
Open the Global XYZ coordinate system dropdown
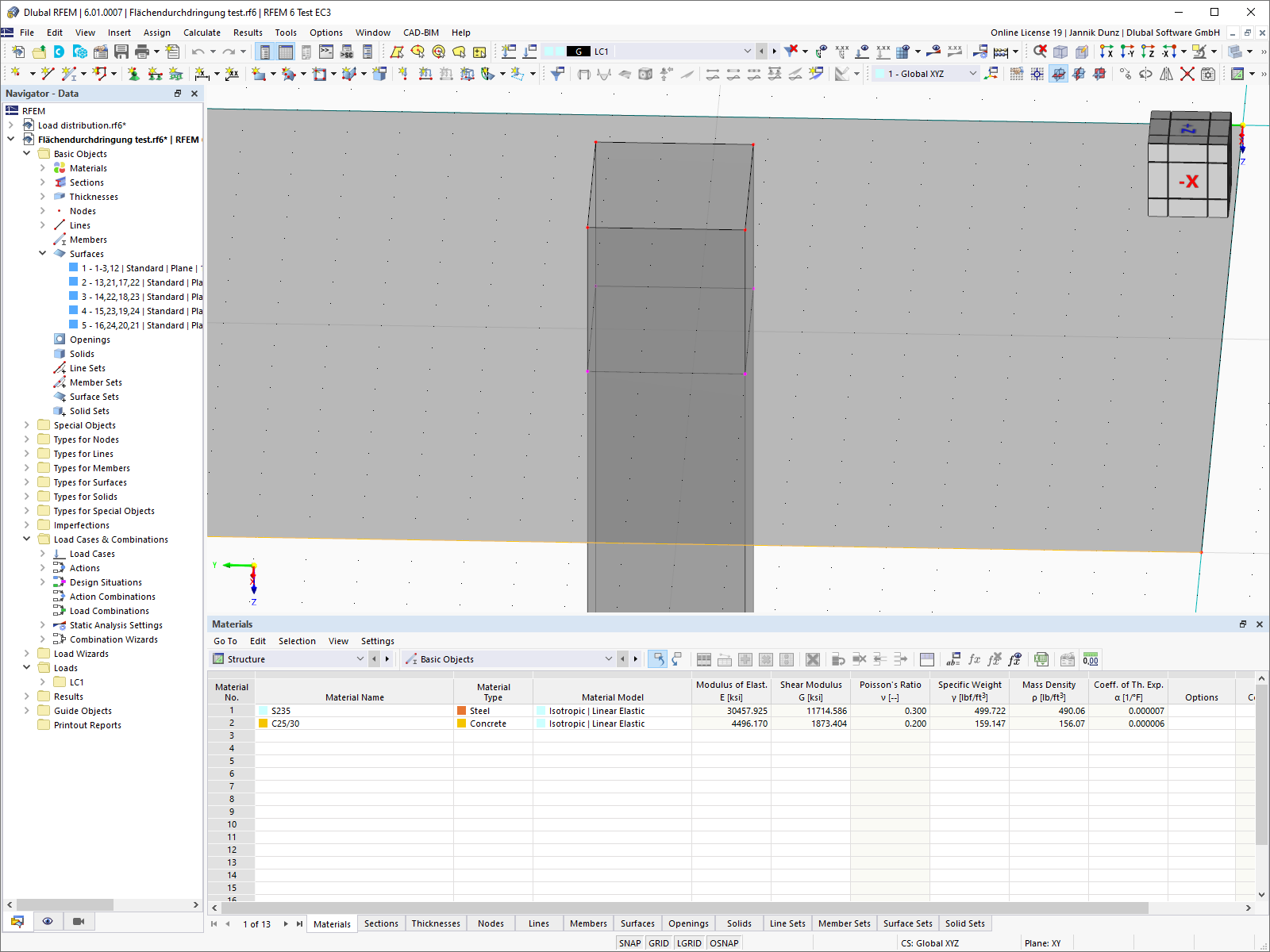click(973, 74)
